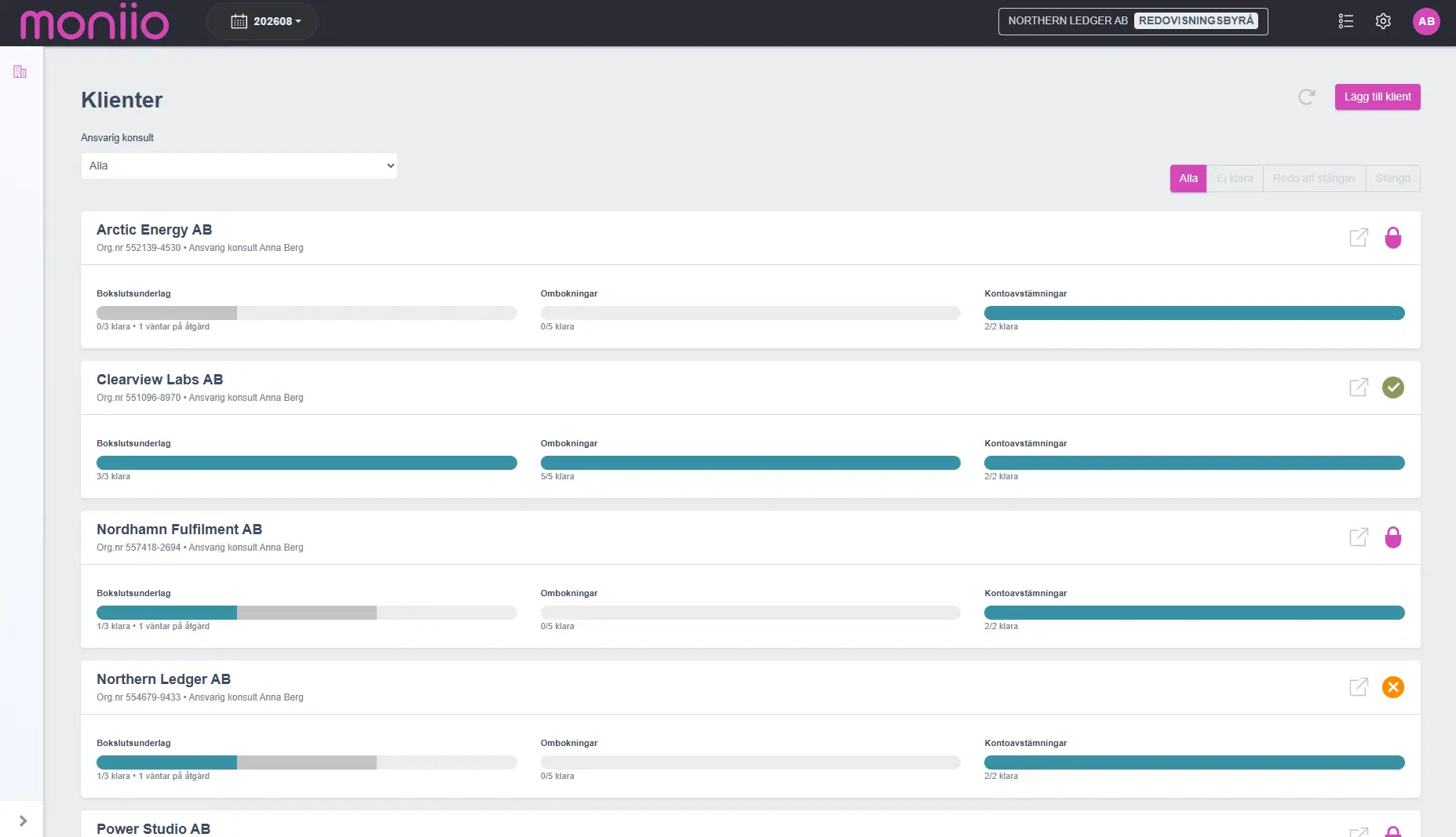
Task: Click Arctic Energy's "0/3 klara" status text
Action: pyautogui.click(x=114, y=327)
